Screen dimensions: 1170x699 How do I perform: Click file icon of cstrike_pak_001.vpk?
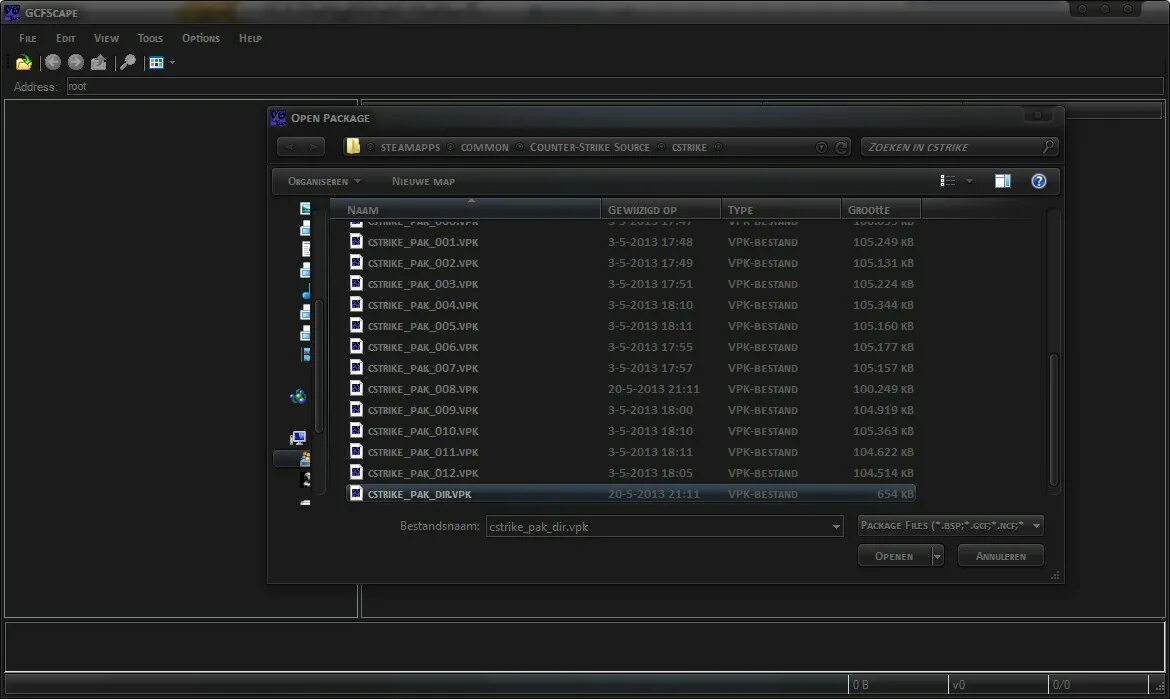(356, 242)
